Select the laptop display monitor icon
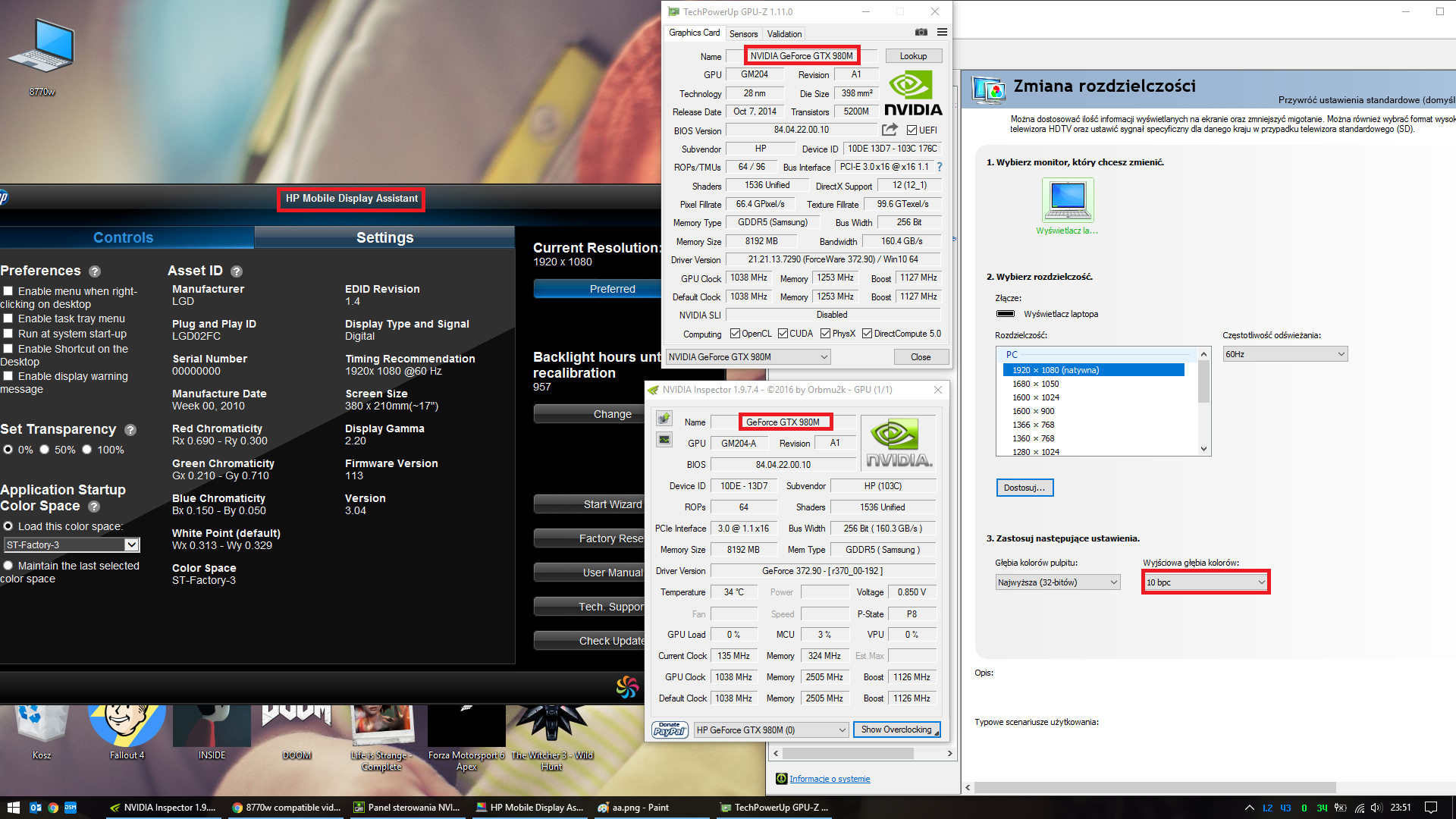The width and height of the screenshot is (1456, 819). click(x=1068, y=199)
